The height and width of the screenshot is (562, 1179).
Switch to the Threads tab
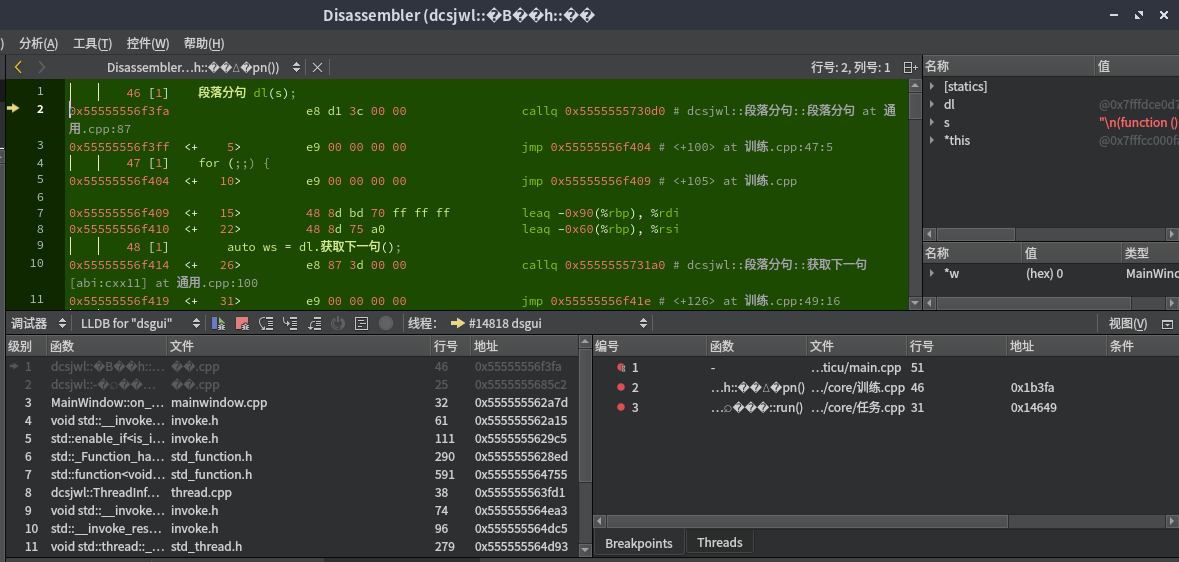(720, 542)
